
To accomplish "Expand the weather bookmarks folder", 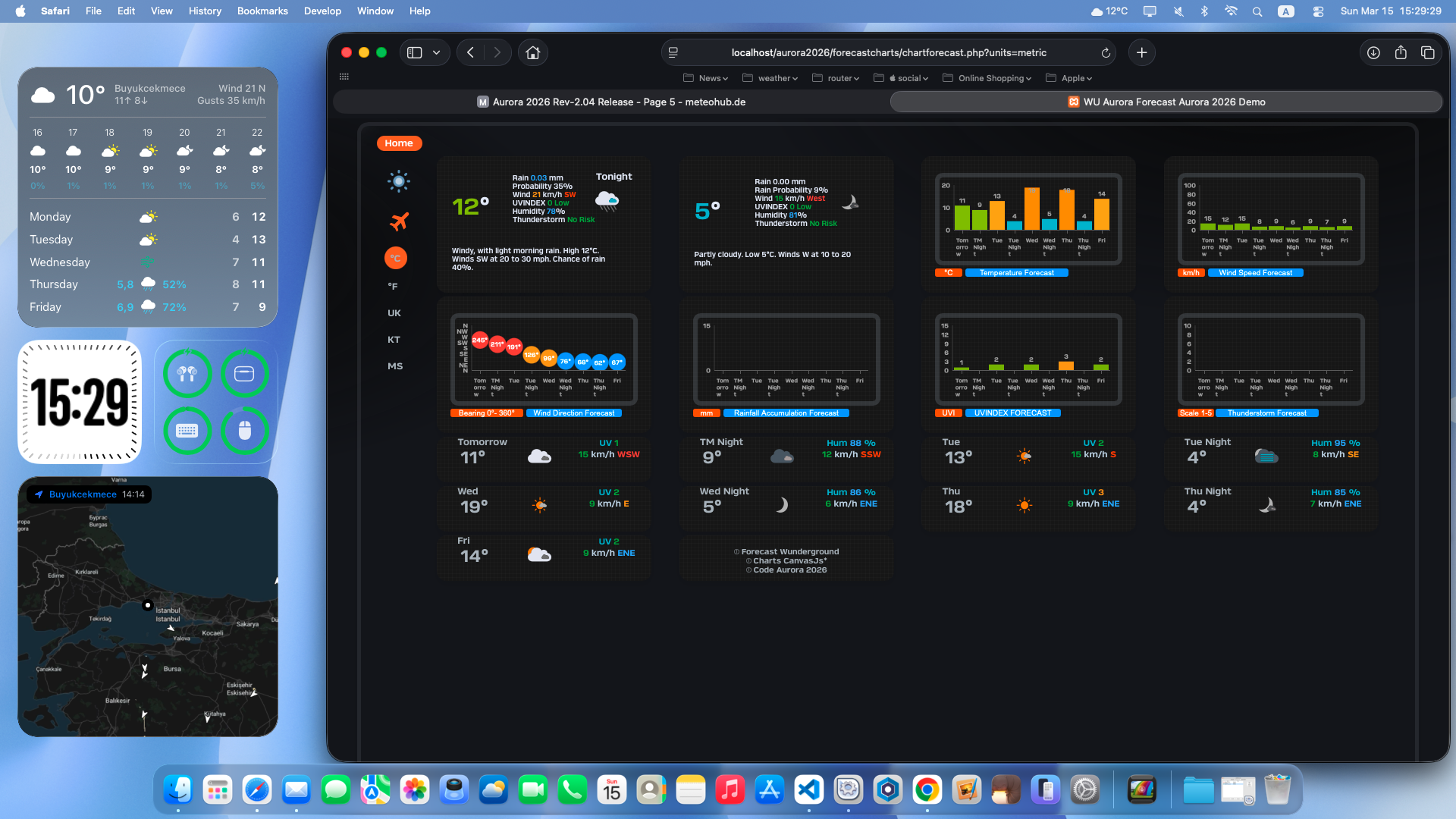I will (770, 78).
